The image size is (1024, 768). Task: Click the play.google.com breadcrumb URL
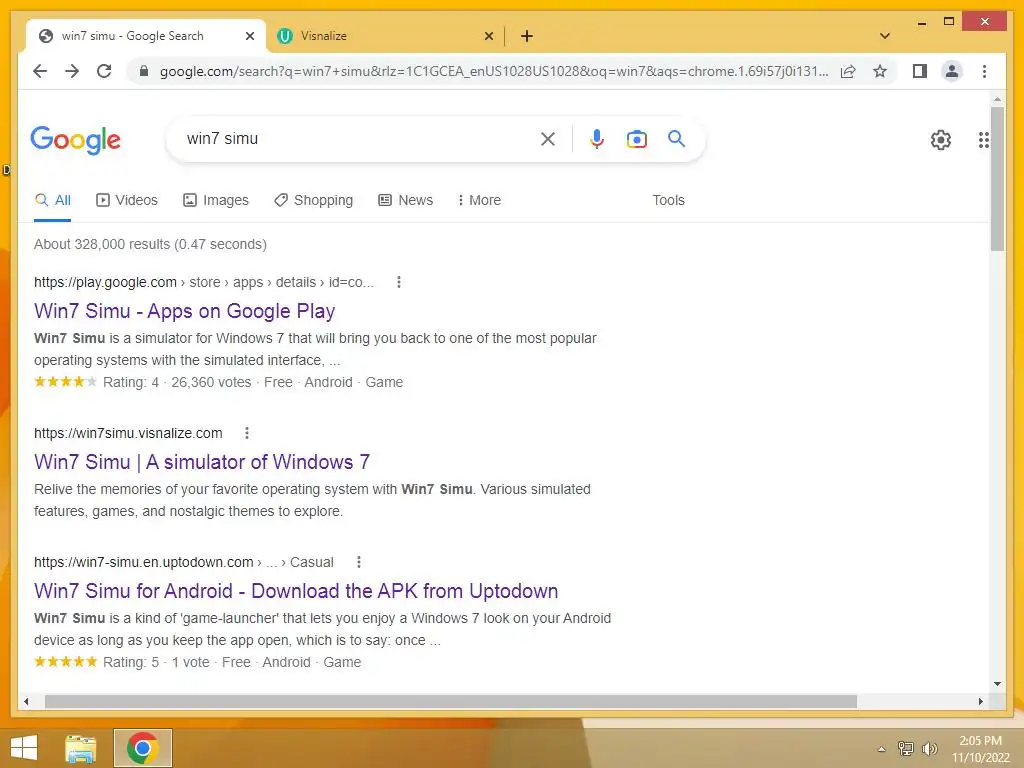pyautogui.click(x=204, y=282)
